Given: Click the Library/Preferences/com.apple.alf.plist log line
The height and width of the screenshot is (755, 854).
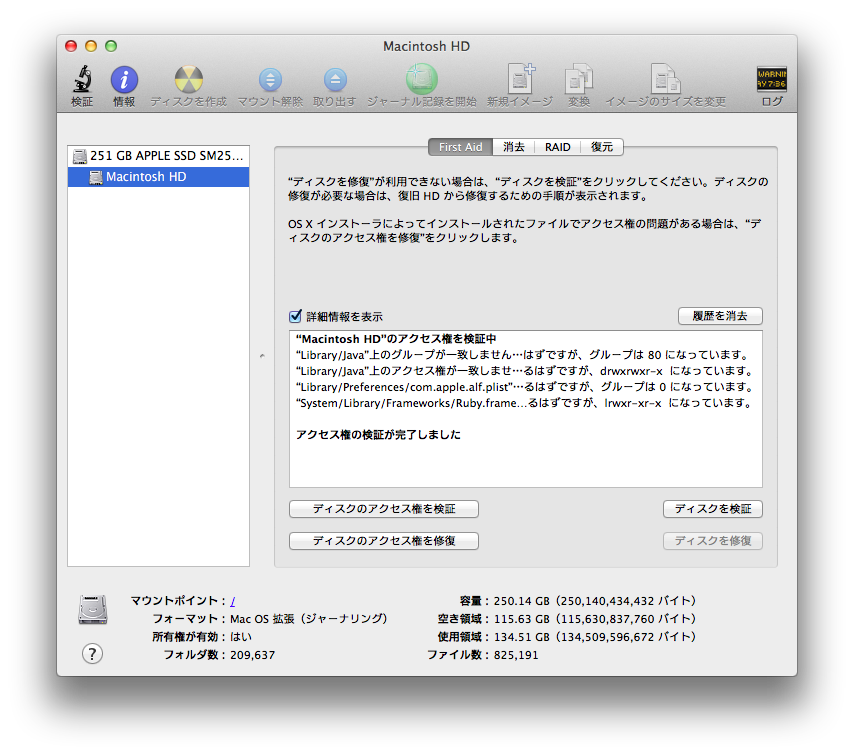Looking at the screenshot, I should point(524,387).
